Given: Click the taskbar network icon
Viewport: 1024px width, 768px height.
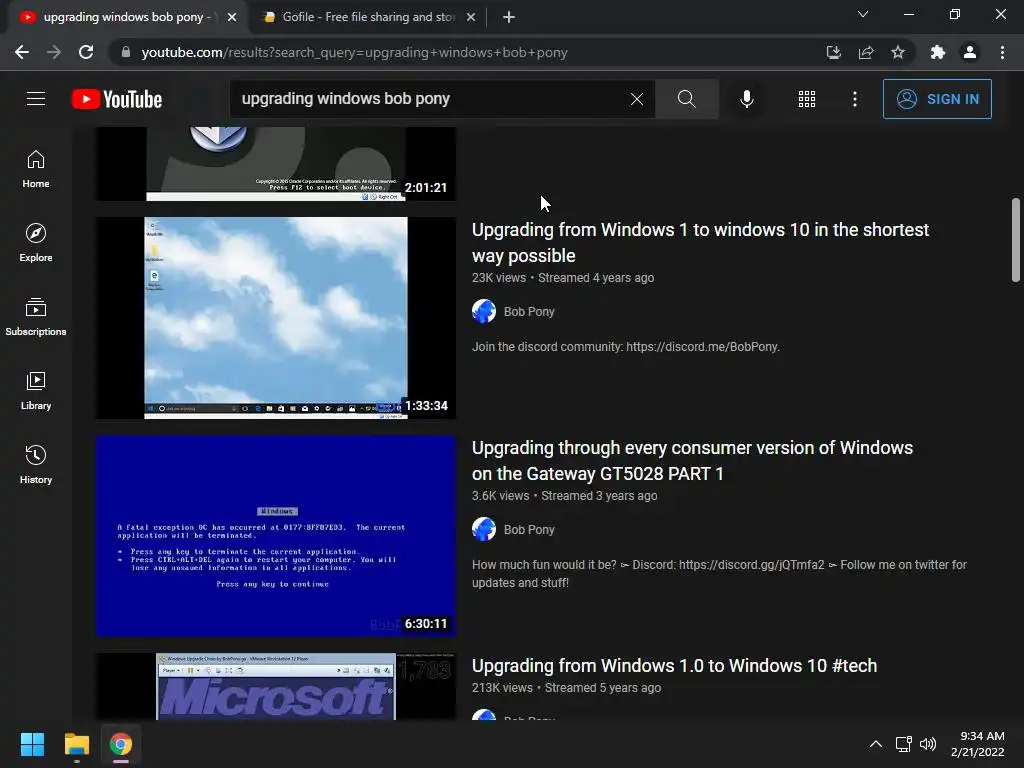Looking at the screenshot, I should [x=904, y=744].
